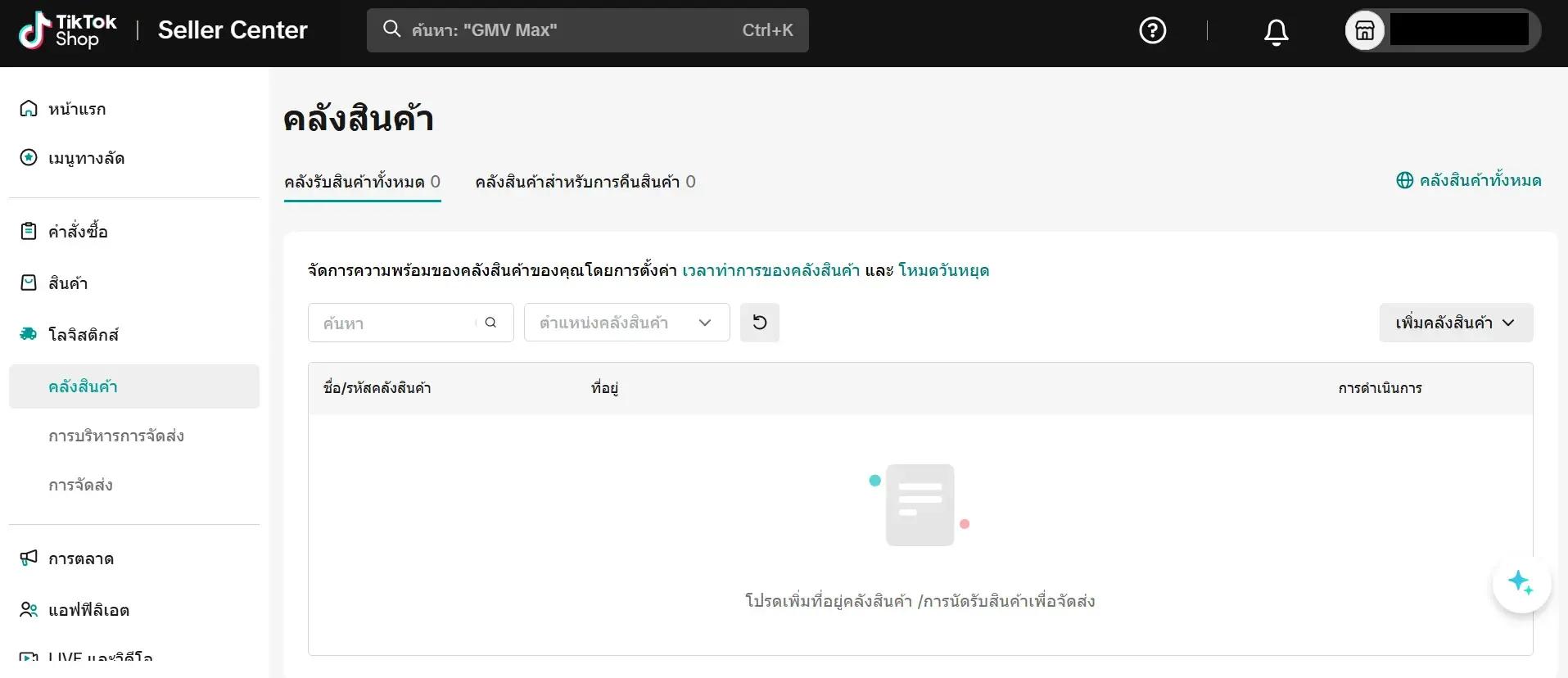Image resolution: width=1568 pixels, height=678 pixels.
Task: Click the โลจิสติกส์ truck icon
Action: [29, 334]
